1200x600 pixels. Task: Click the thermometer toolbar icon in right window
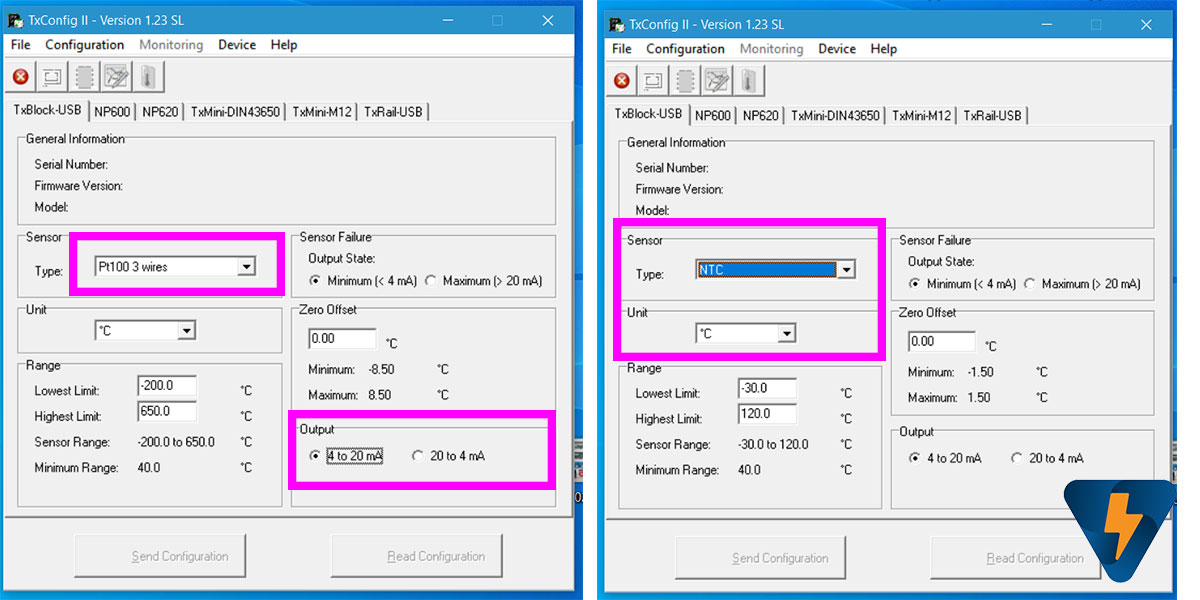coord(749,81)
